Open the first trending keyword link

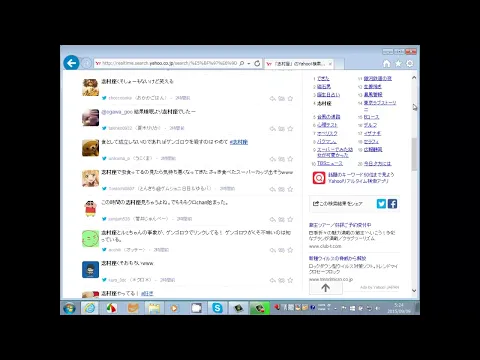pos(323,78)
